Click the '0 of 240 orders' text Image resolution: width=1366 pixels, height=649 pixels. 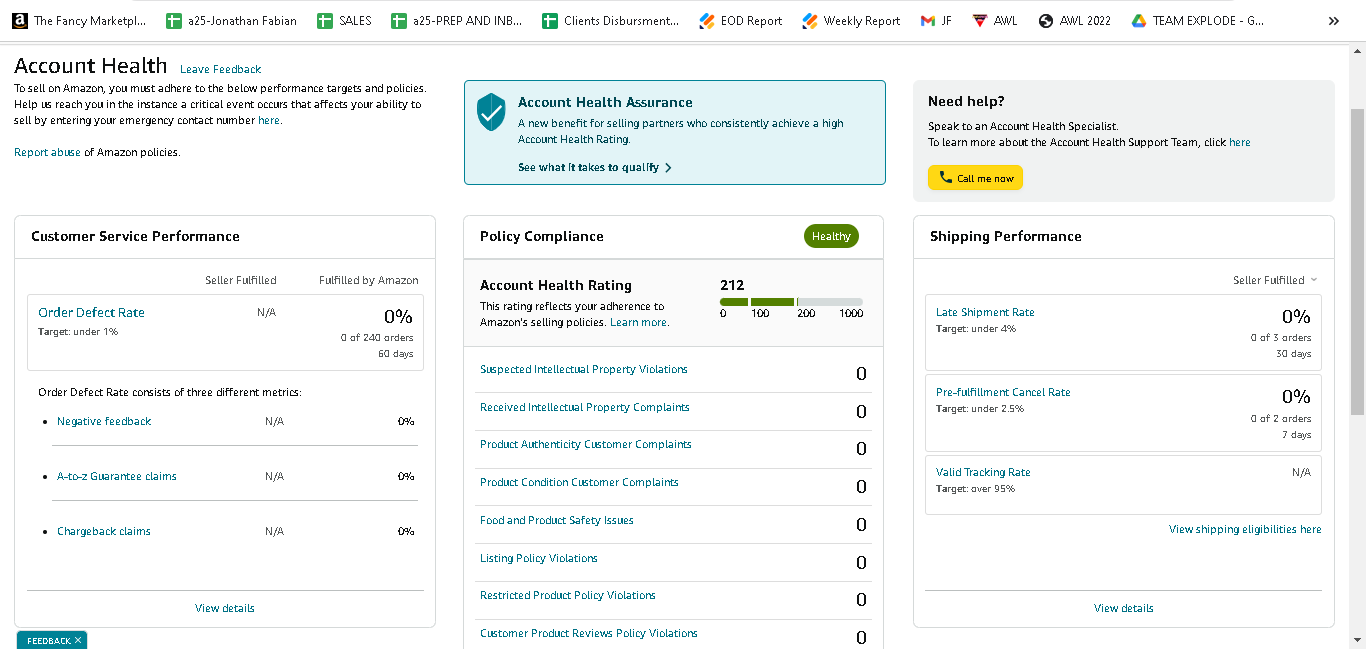tap(377, 338)
